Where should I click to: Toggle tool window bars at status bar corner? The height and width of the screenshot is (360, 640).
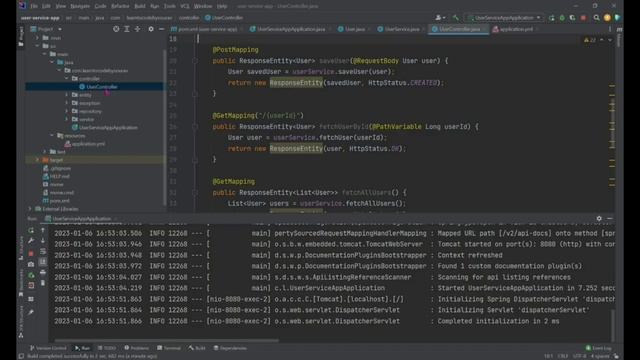click(x=21, y=356)
